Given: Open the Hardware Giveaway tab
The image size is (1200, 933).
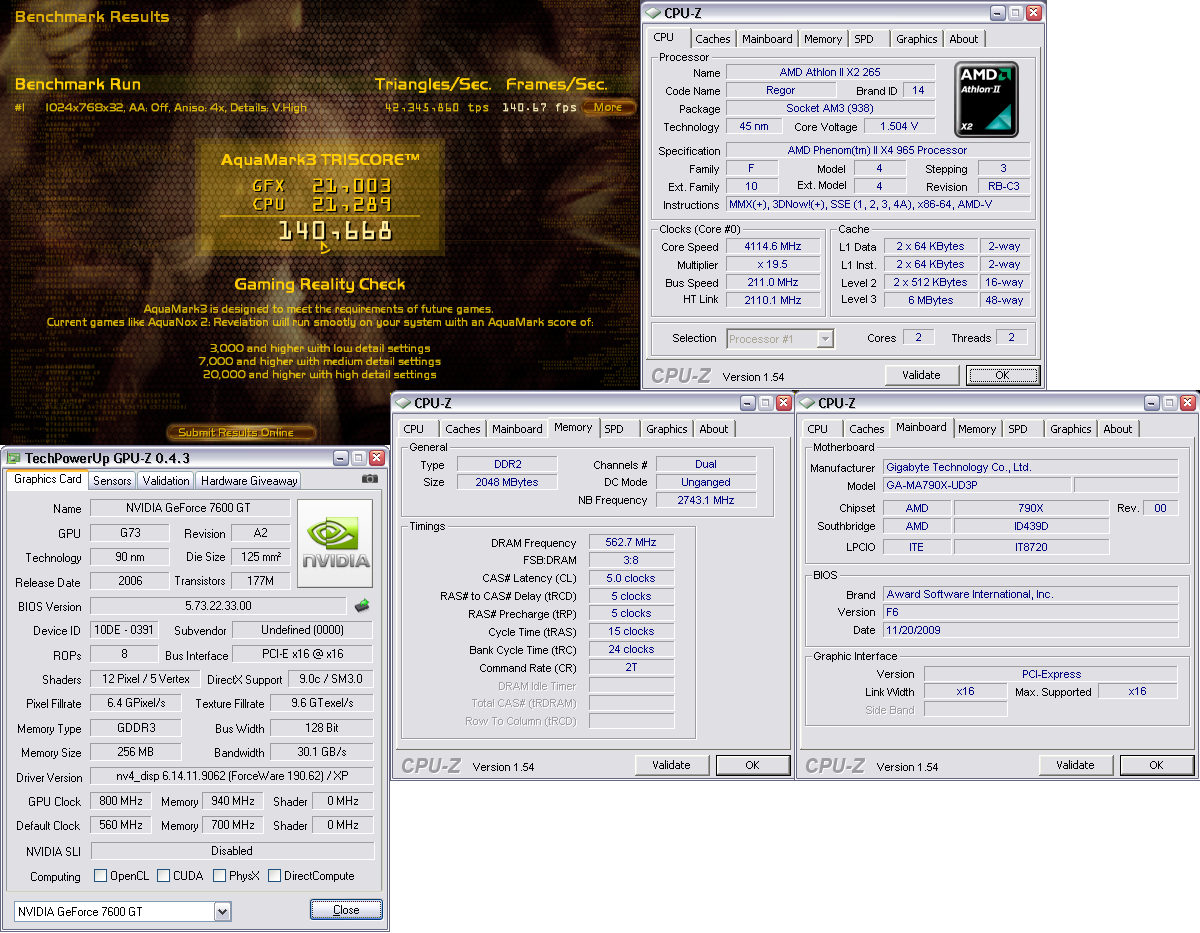Looking at the screenshot, I should pyautogui.click(x=249, y=481).
